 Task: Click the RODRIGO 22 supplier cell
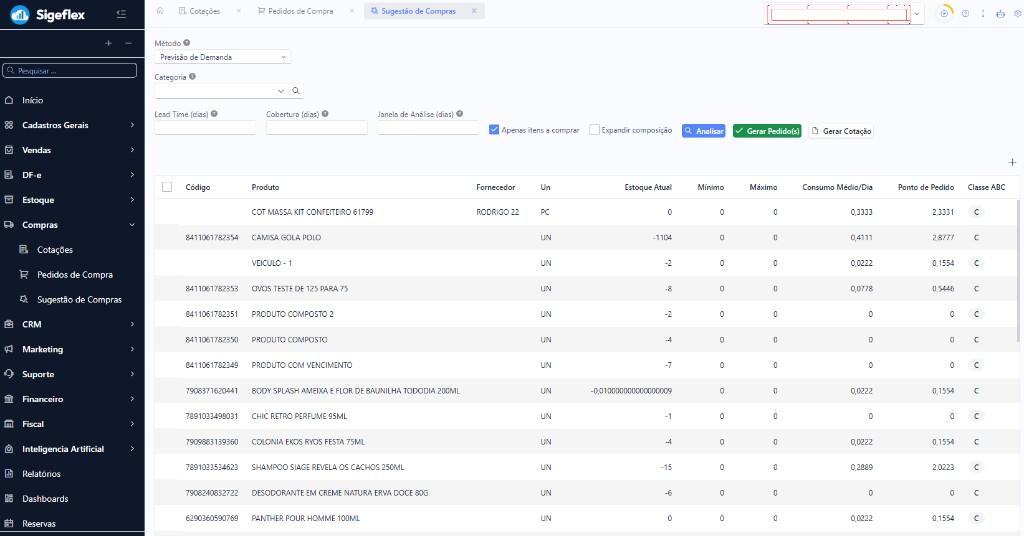[498, 212]
